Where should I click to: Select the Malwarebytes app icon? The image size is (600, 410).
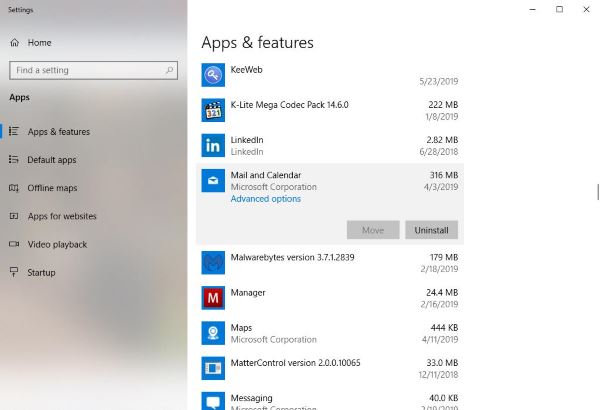pyautogui.click(x=213, y=263)
